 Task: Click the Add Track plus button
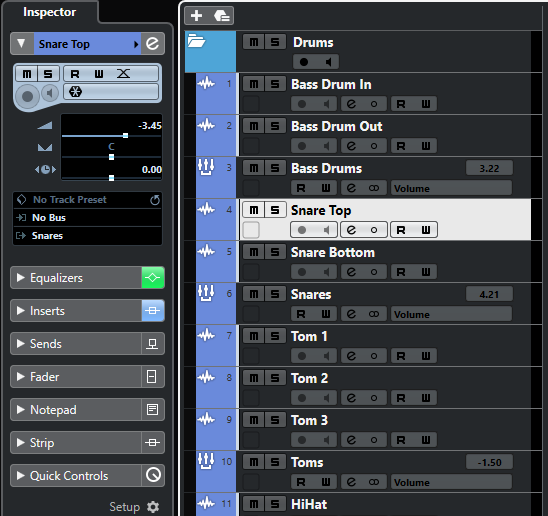click(x=196, y=16)
